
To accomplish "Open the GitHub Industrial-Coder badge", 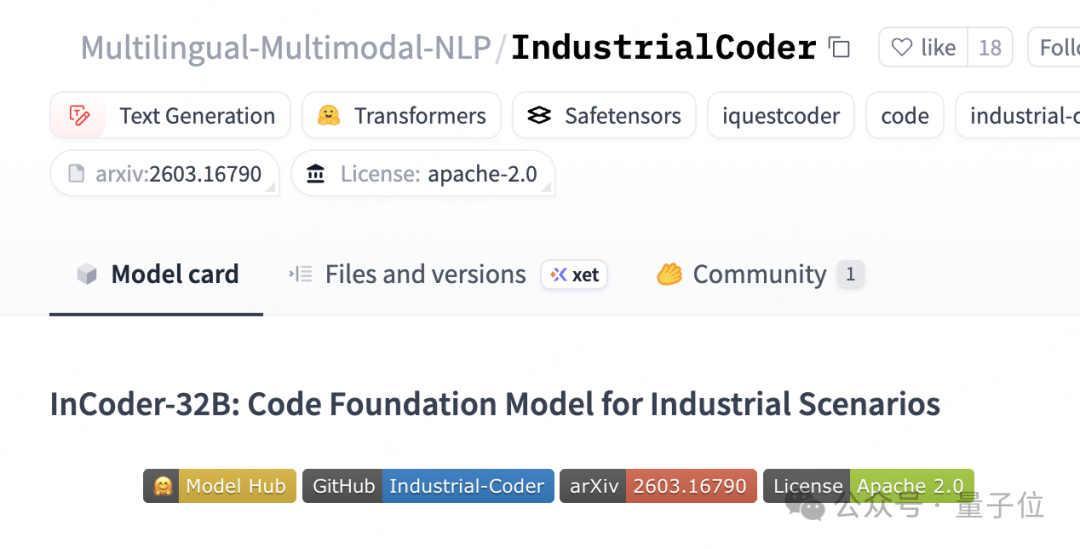I will (428, 486).
